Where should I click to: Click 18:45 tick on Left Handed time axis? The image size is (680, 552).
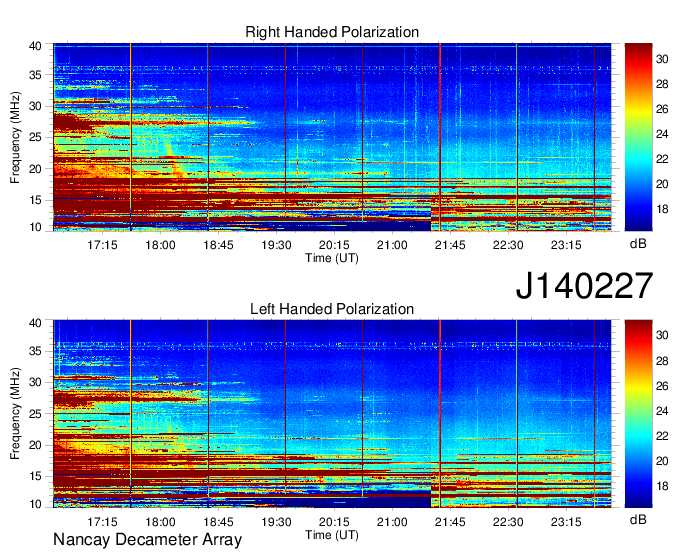(219, 522)
